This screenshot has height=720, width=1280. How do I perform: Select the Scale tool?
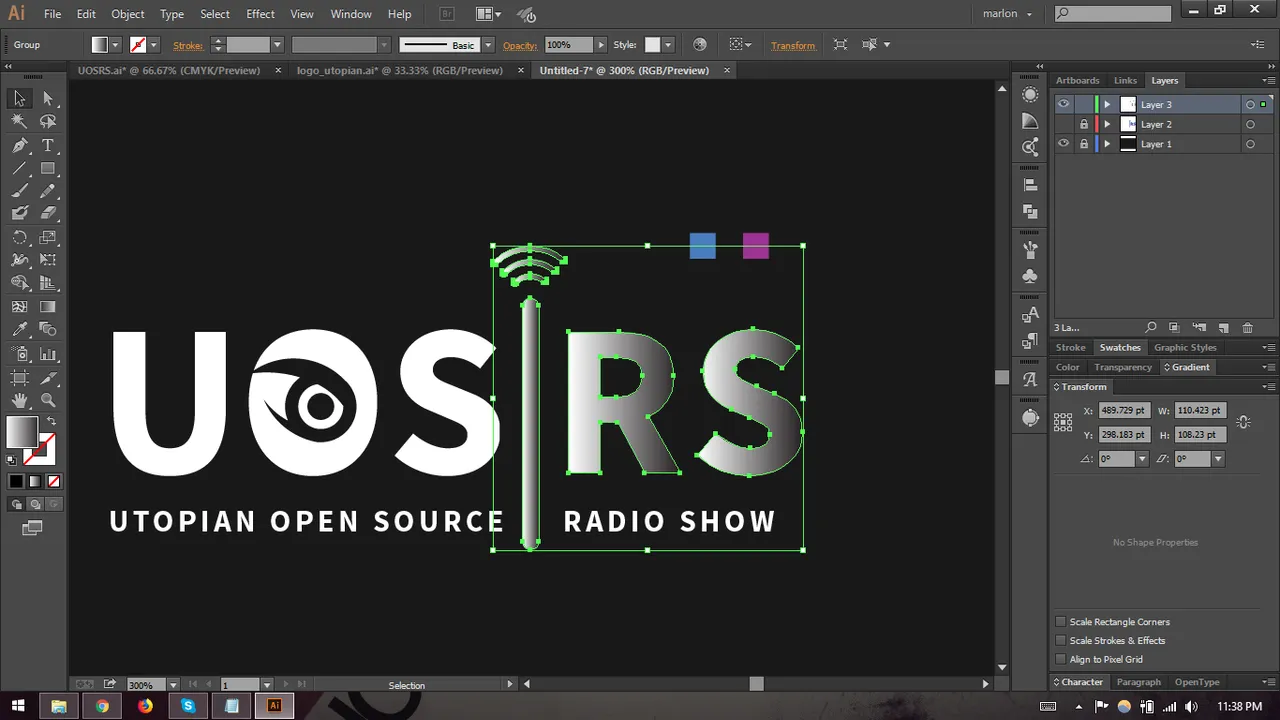tap(48, 238)
